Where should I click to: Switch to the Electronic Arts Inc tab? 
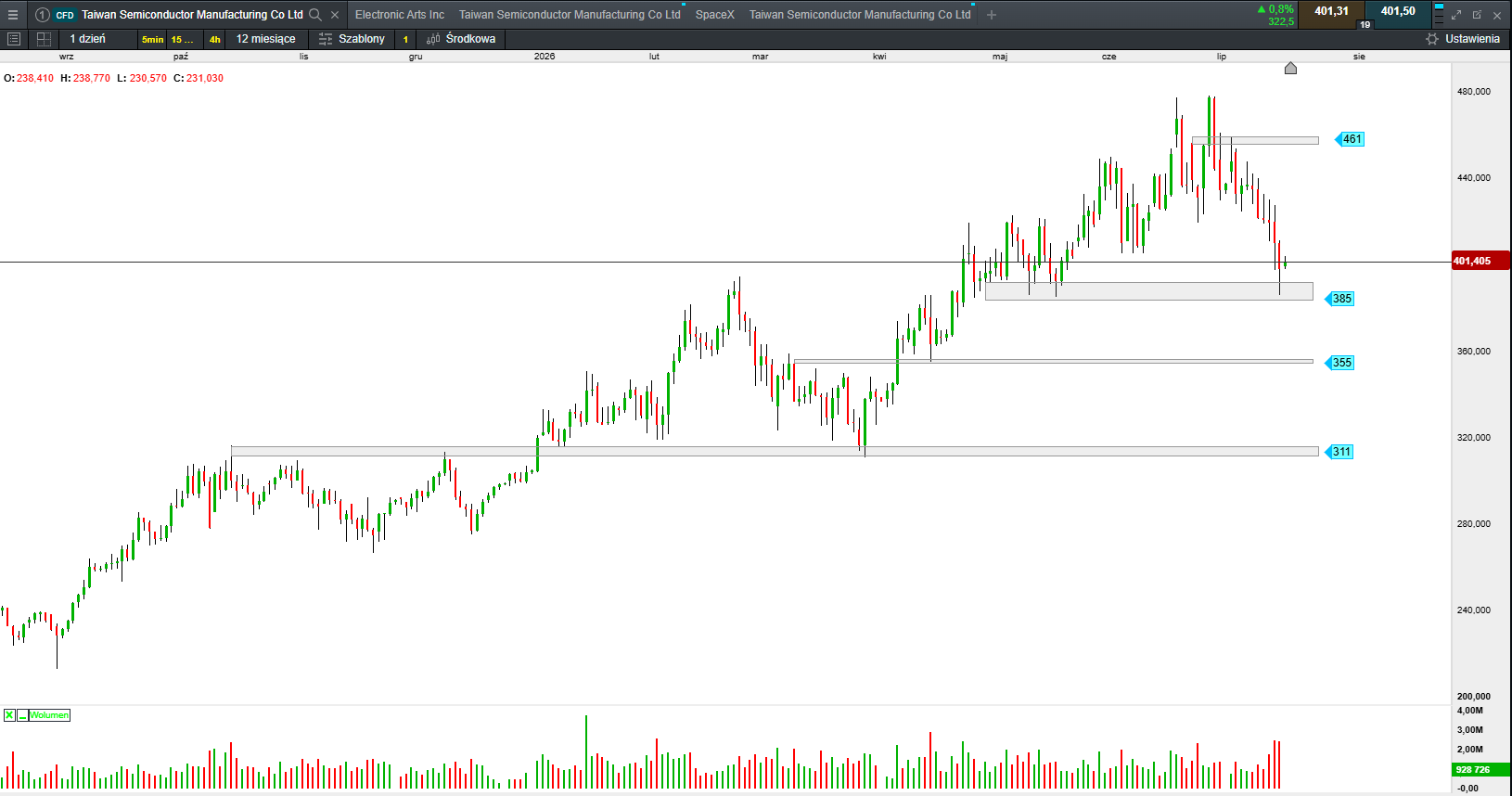click(400, 15)
